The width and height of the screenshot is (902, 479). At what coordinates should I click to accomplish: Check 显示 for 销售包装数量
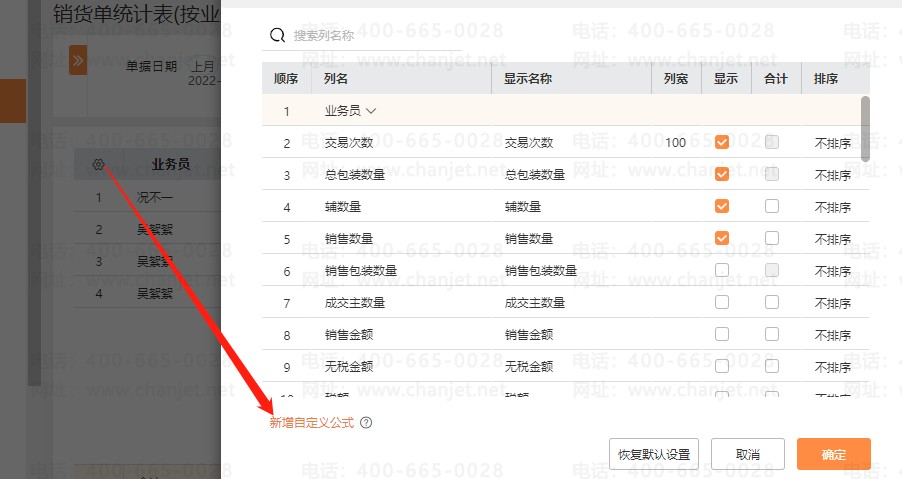point(721,270)
